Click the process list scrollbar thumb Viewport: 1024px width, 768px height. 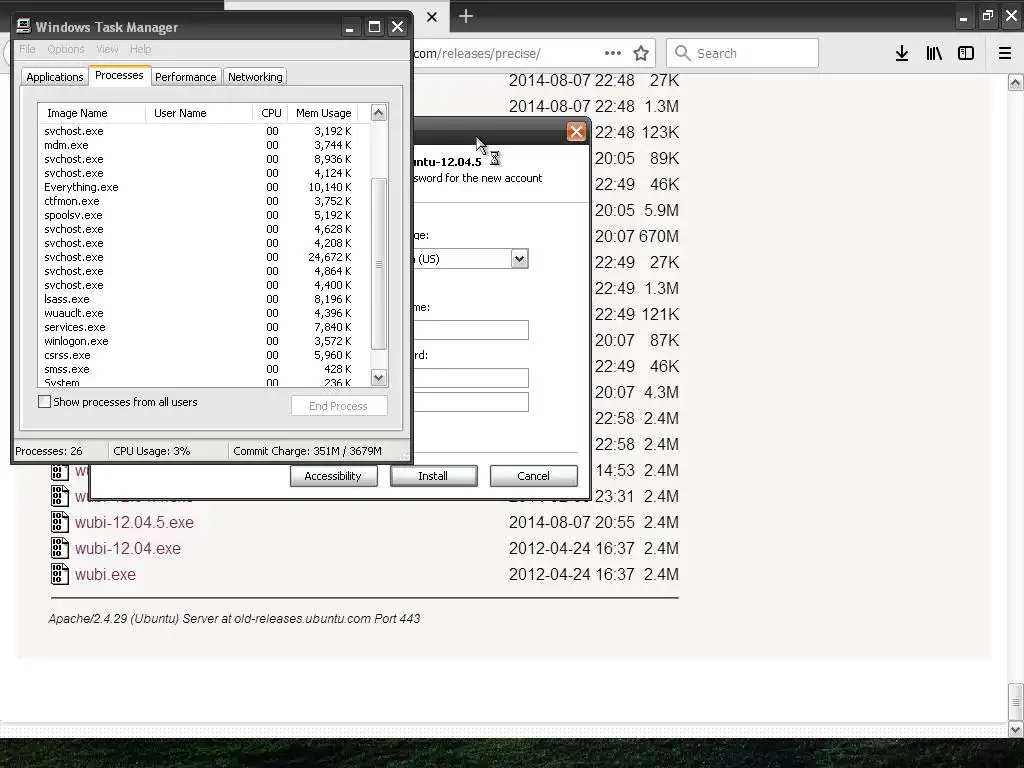[379, 264]
